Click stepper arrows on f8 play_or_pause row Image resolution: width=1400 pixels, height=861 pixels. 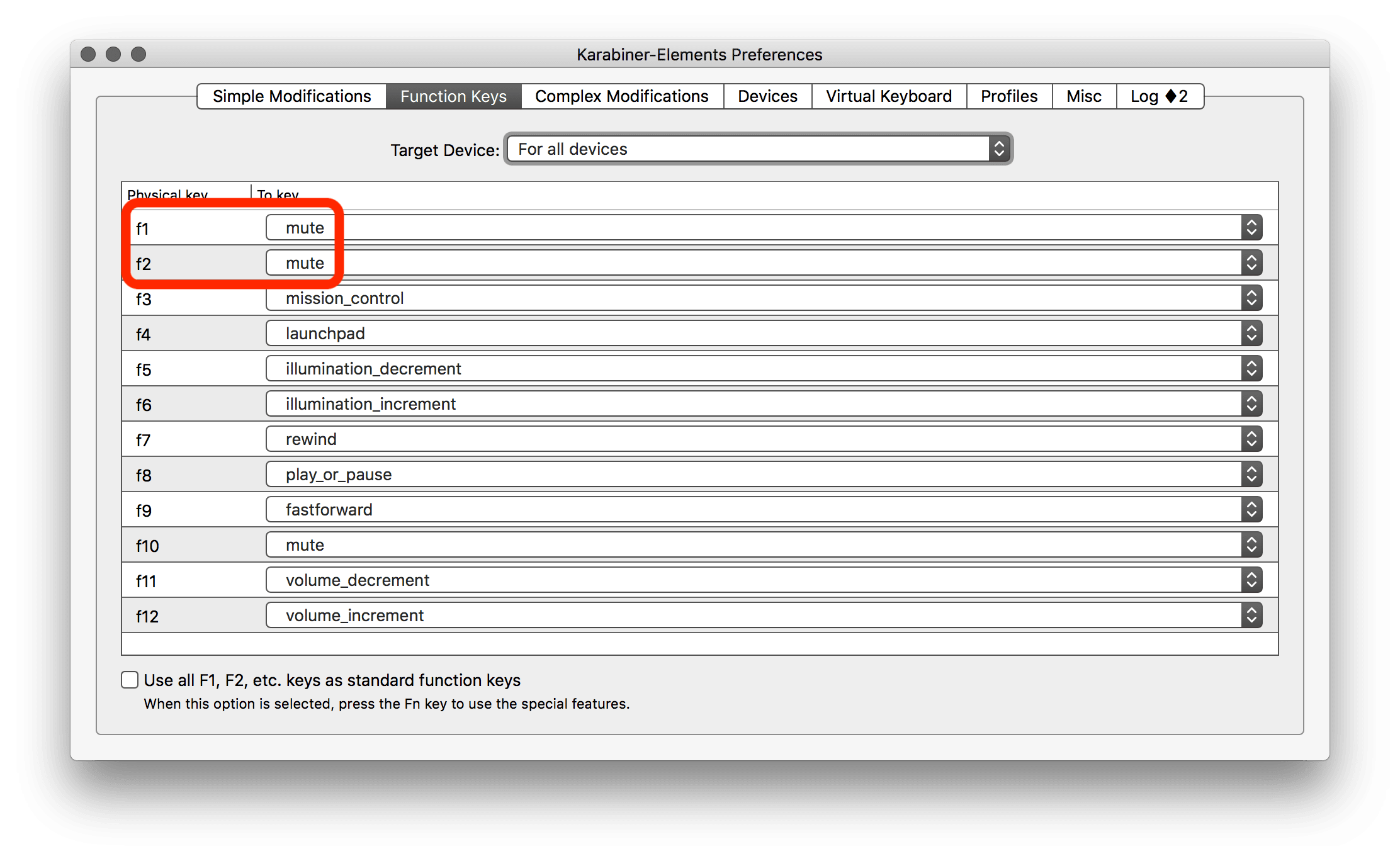pos(1251,474)
